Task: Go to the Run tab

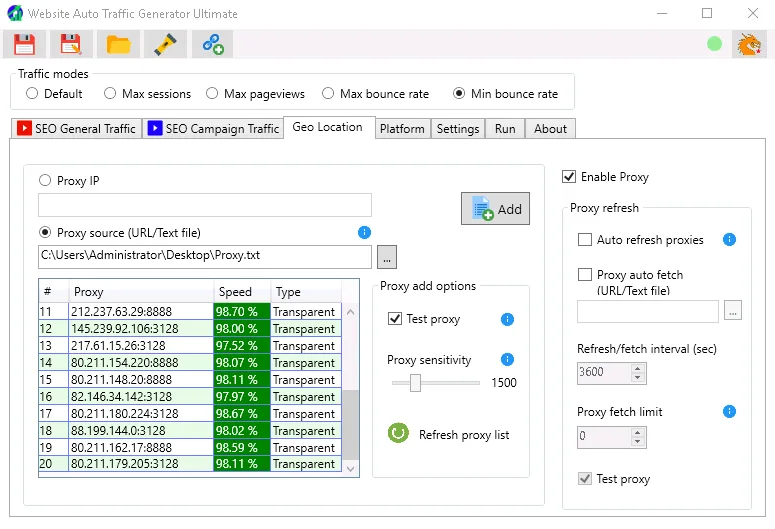Action: (x=505, y=129)
